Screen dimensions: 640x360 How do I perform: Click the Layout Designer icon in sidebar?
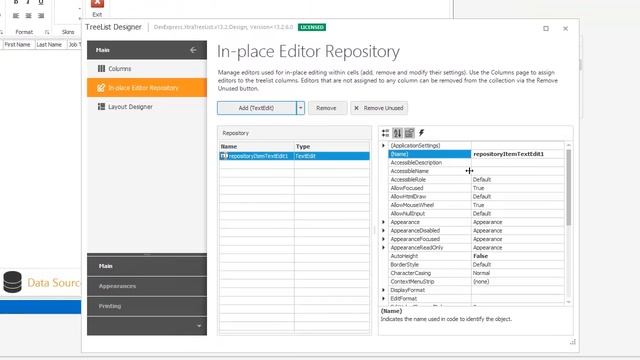(x=101, y=107)
